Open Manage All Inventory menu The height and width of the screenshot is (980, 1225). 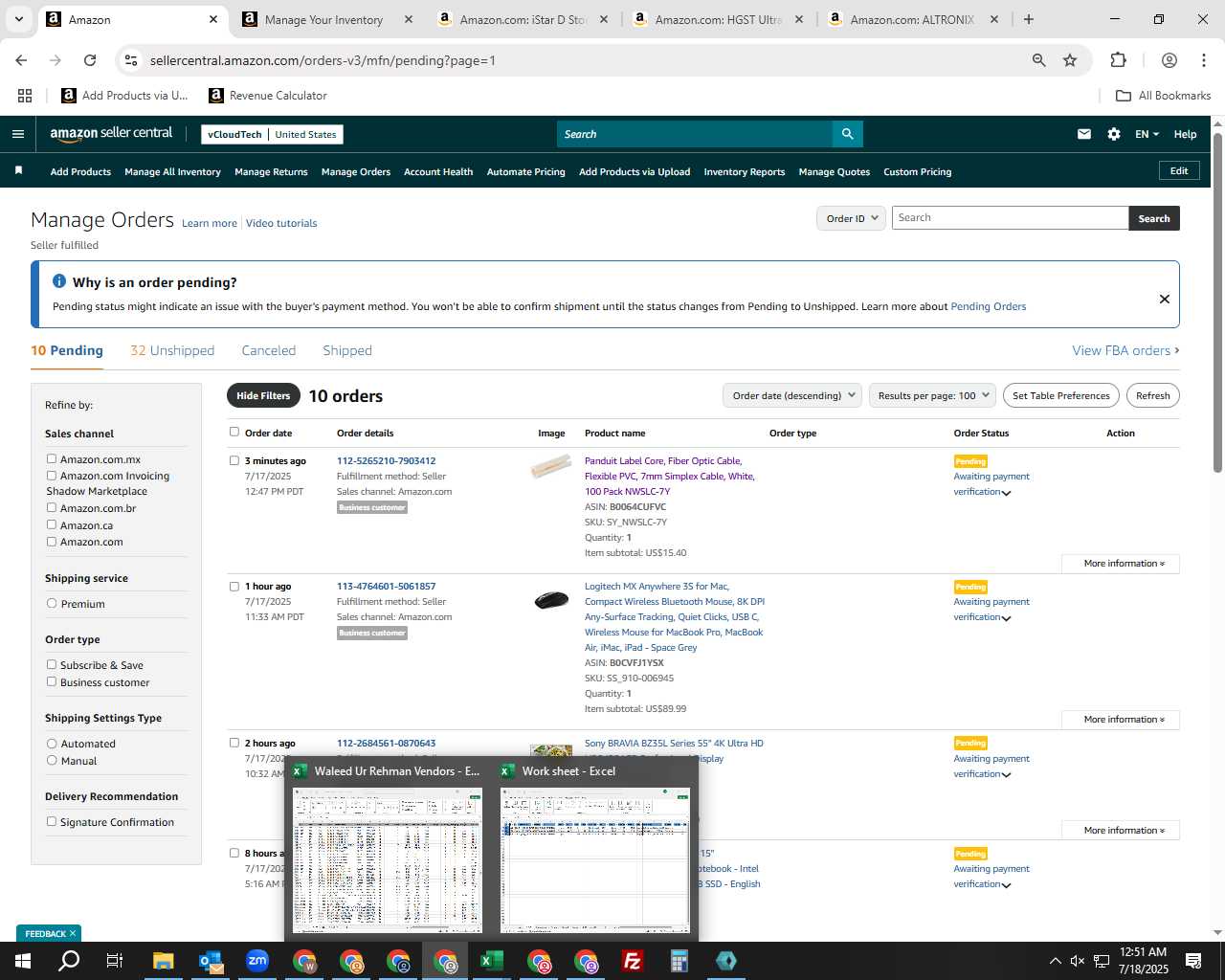pos(172,171)
